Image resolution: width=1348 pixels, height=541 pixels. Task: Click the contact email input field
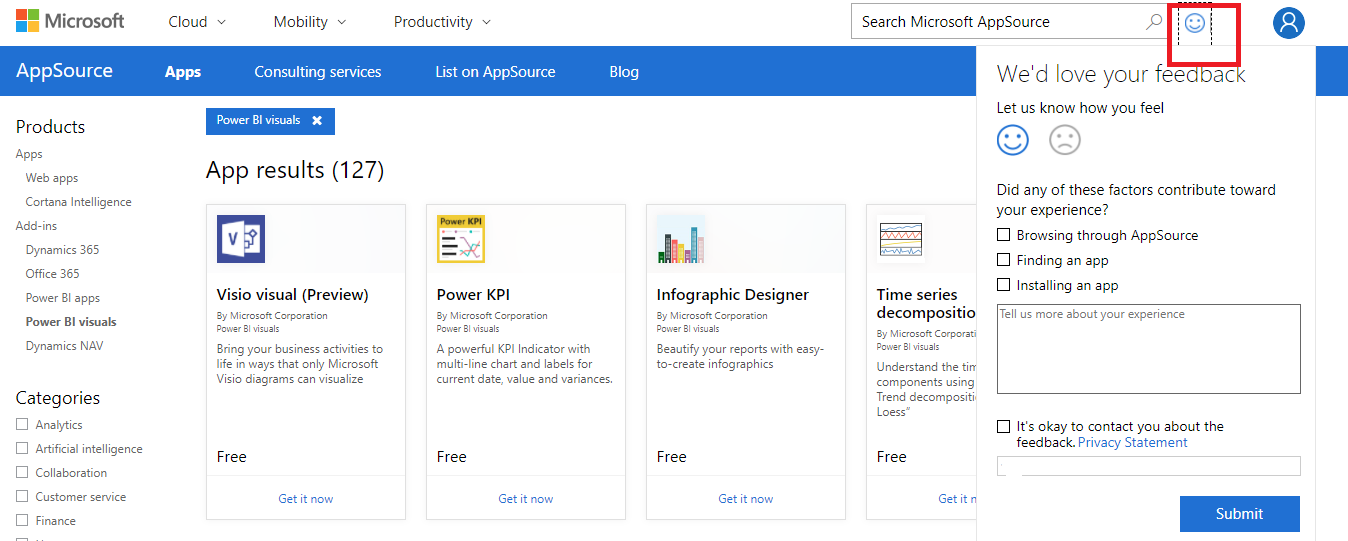[x=1149, y=466]
